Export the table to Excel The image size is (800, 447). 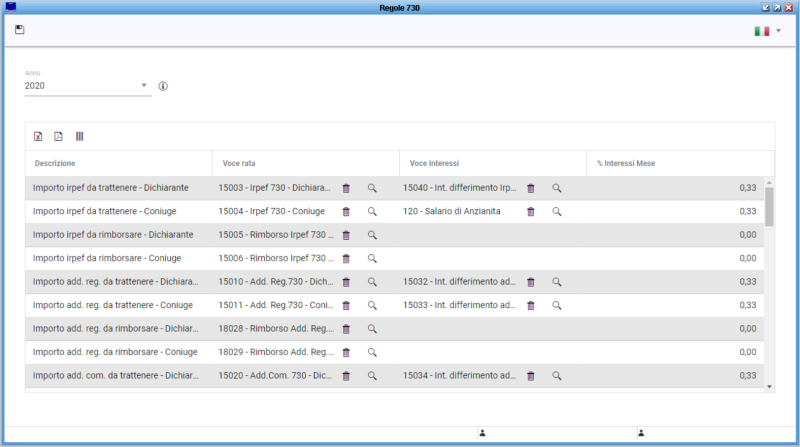[38, 136]
